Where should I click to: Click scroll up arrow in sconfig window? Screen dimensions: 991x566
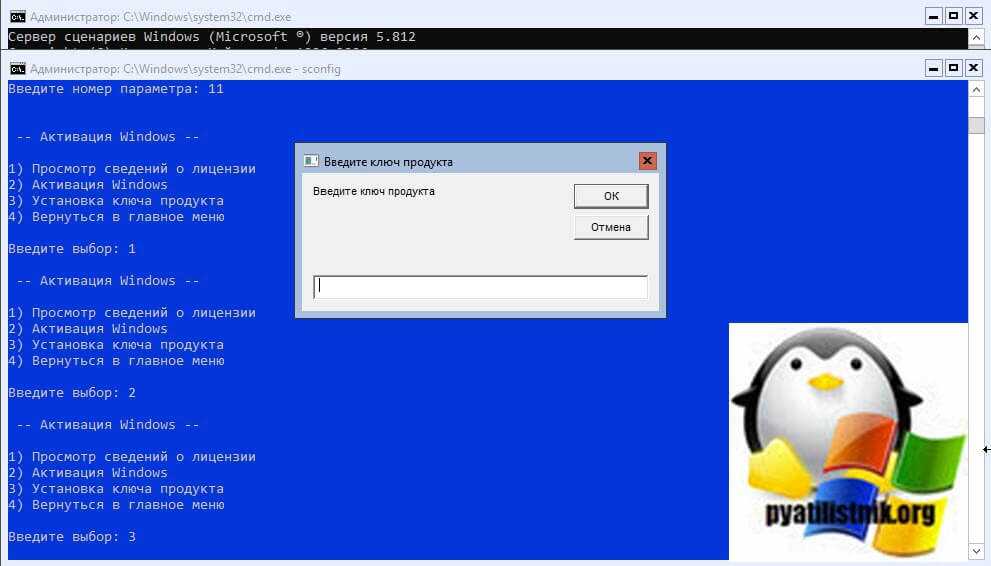[x=976, y=90]
